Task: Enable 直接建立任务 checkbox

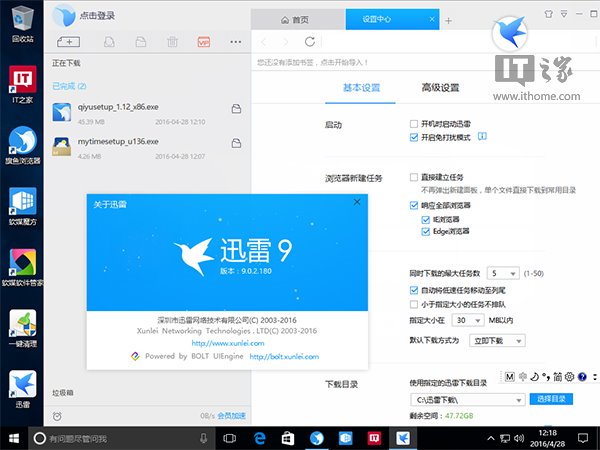Action: 414,177
